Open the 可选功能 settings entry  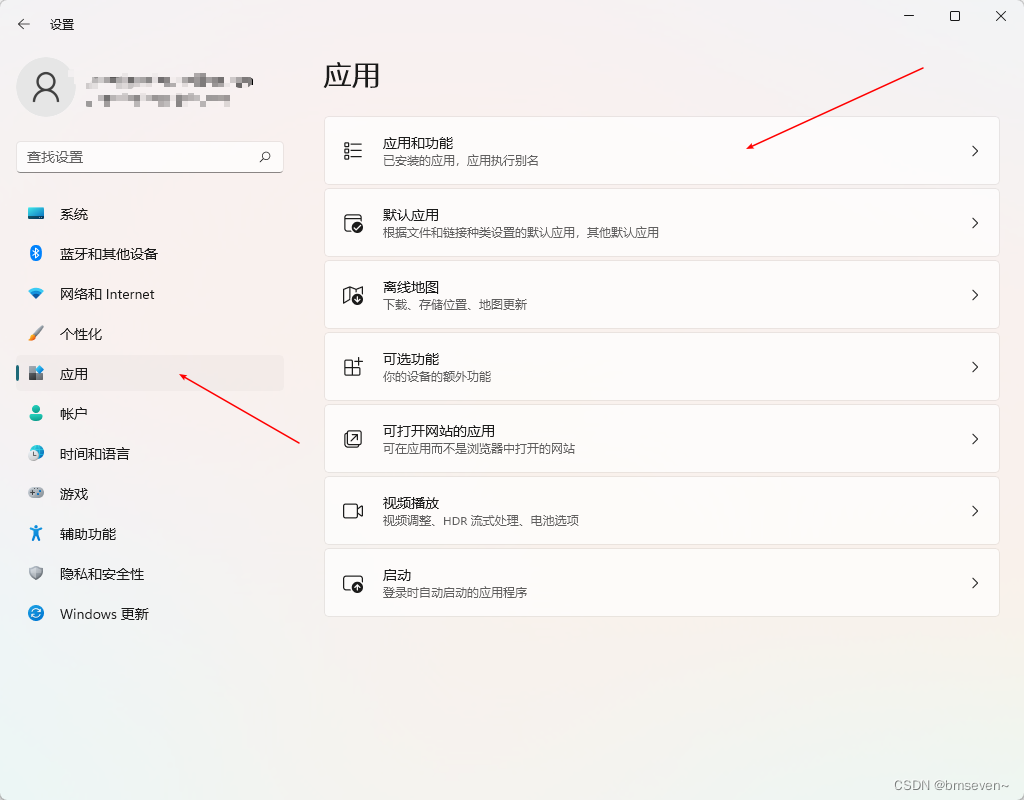coord(660,366)
